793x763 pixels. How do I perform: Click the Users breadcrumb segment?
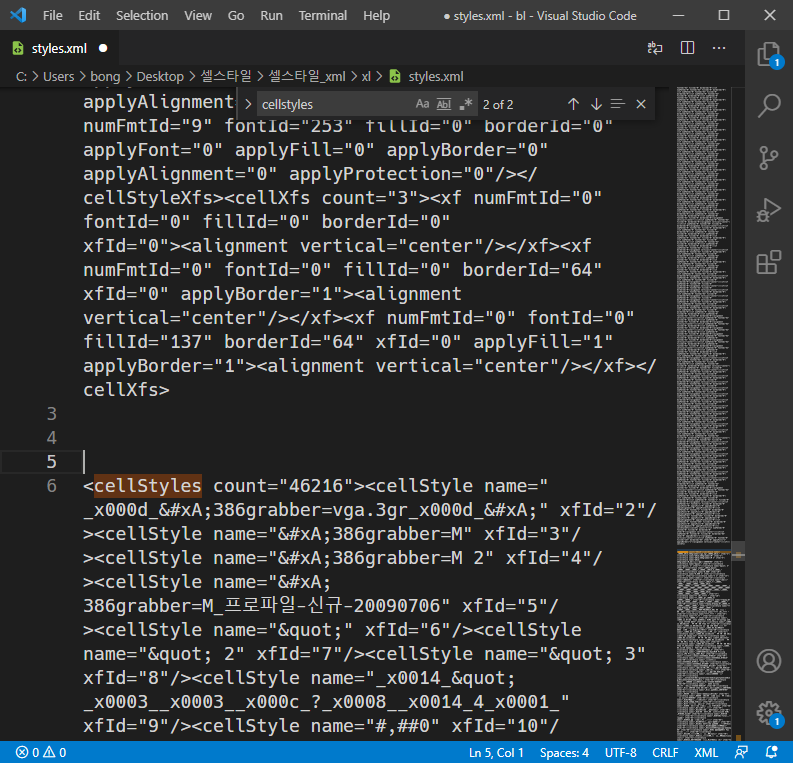pos(59,76)
